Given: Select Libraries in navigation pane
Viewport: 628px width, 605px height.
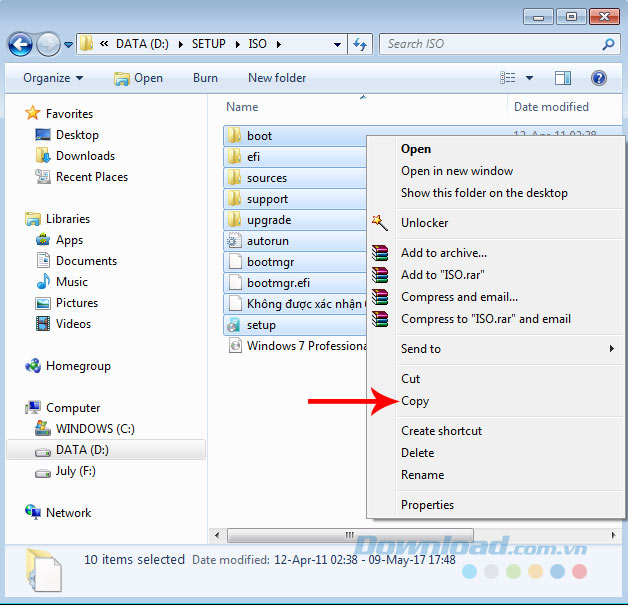Looking at the screenshot, I should click(57, 219).
